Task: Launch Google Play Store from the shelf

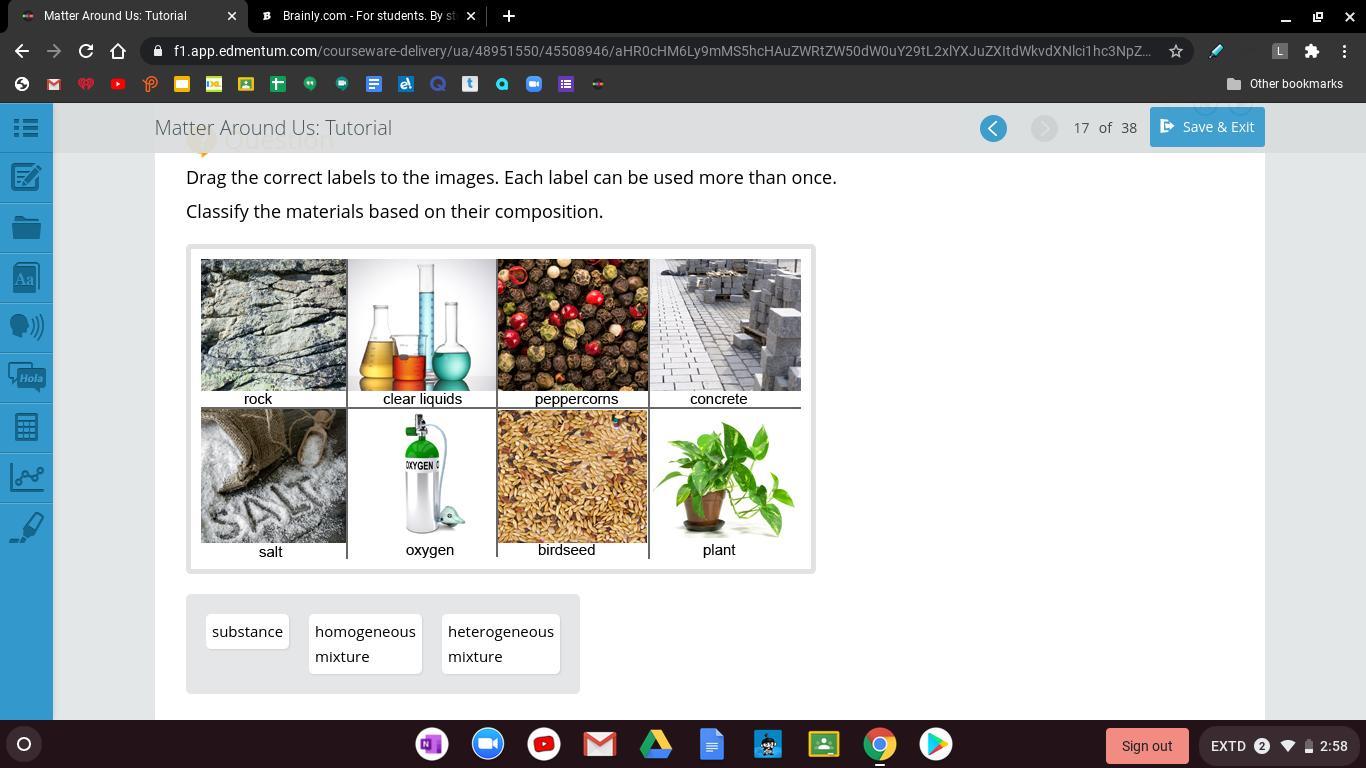Action: tap(936, 744)
